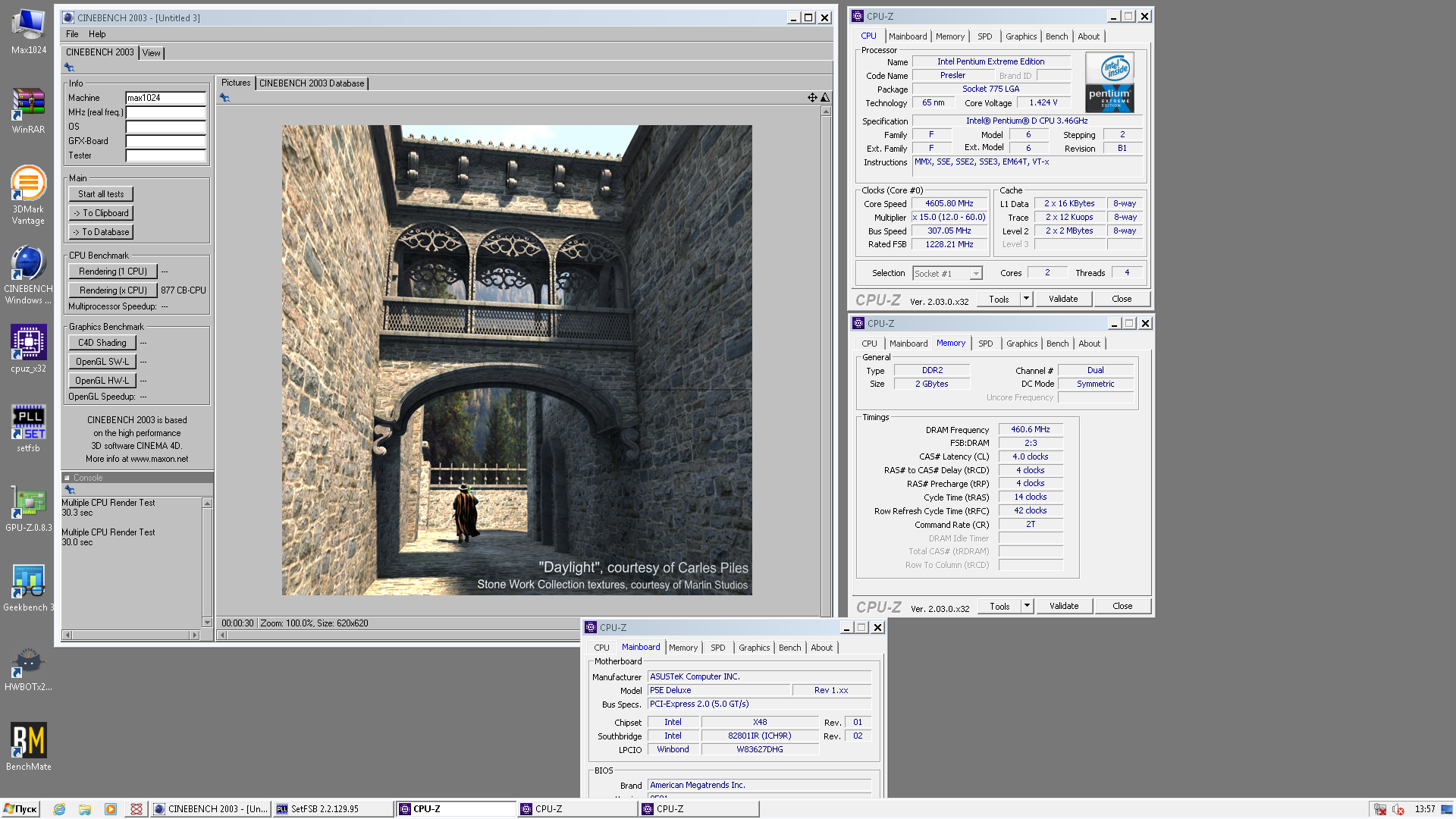Expand Tools dropdown arrow in top CPU-Z
This screenshot has height=819, width=1456.
point(1026,299)
